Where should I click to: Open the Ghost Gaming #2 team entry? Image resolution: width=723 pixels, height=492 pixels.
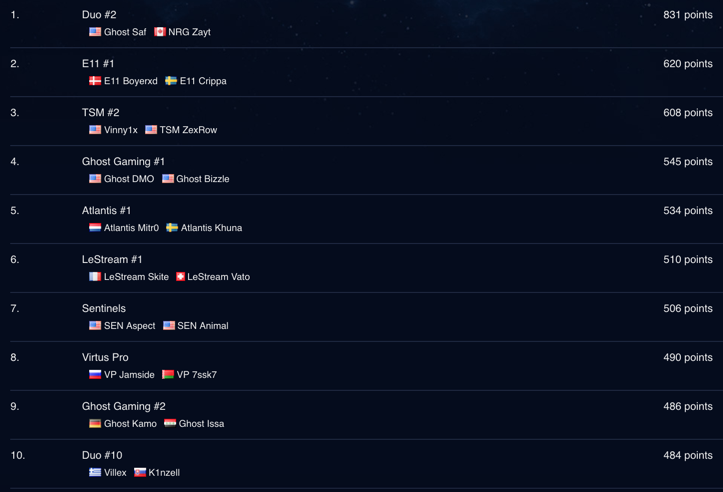point(124,406)
